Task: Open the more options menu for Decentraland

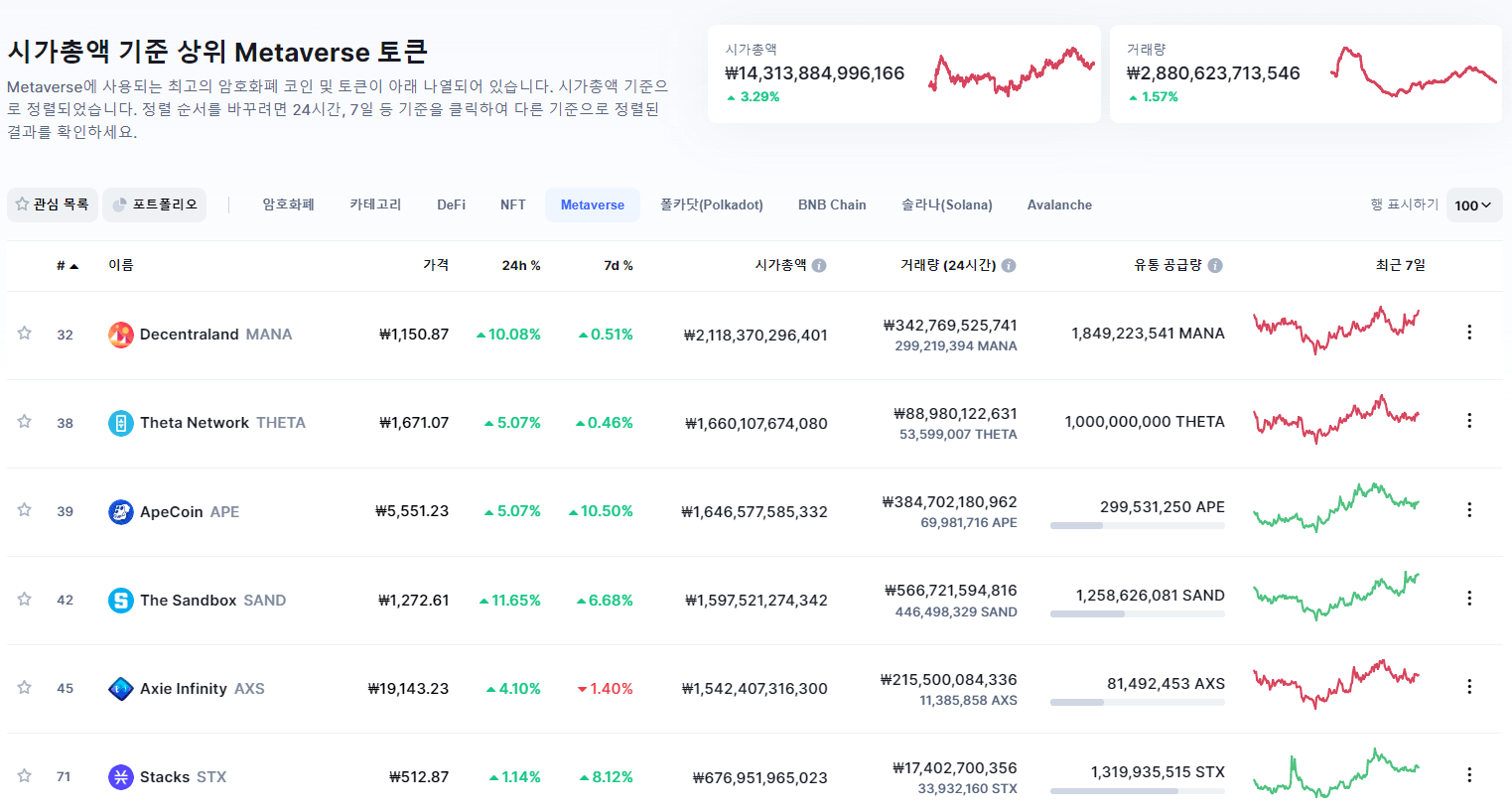Action: (1469, 333)
